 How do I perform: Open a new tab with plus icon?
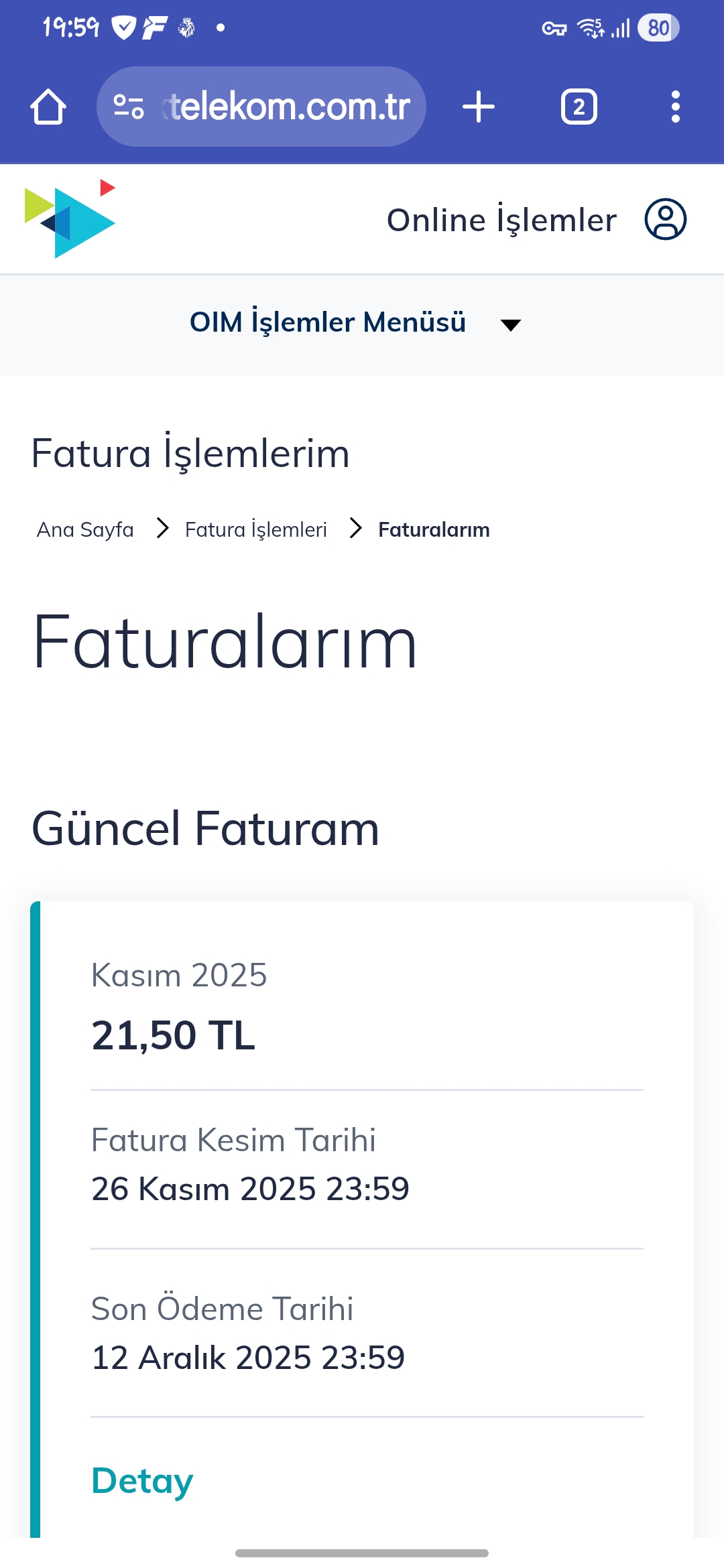click(x=479, y=107)
